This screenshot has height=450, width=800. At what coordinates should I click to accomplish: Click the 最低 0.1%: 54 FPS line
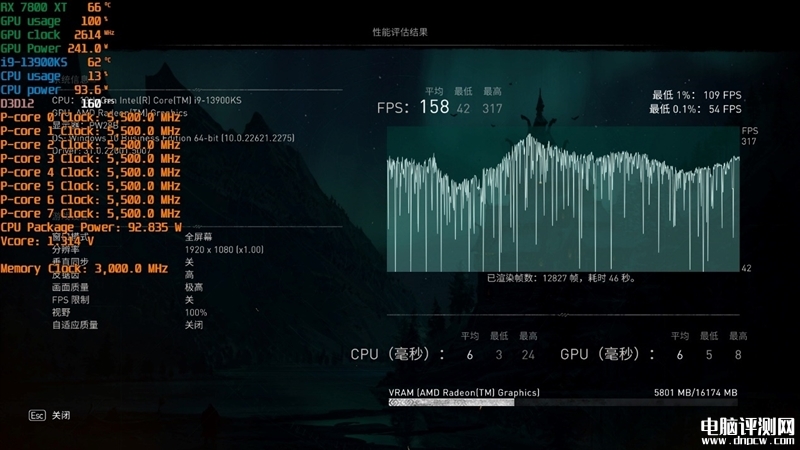695,109
